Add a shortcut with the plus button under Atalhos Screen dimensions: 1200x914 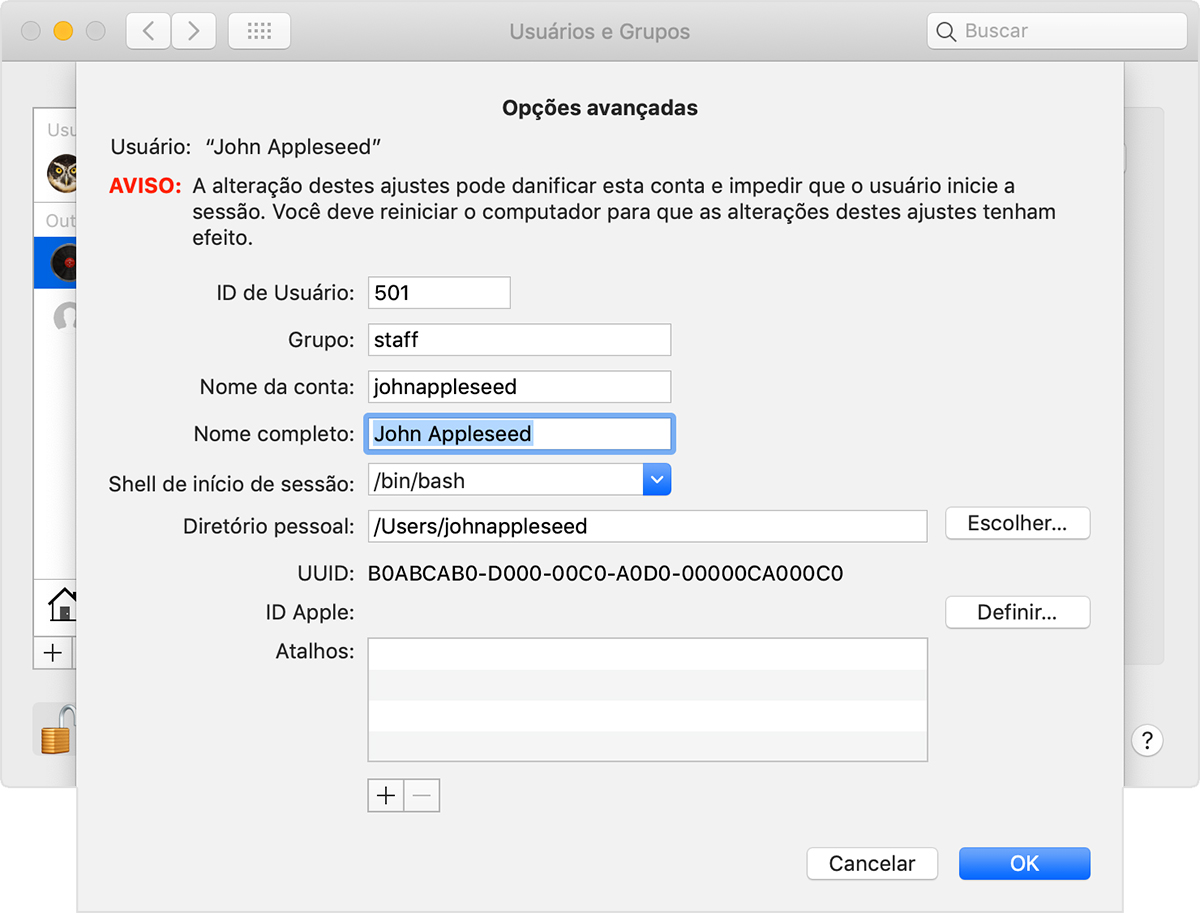pos(385,796)
